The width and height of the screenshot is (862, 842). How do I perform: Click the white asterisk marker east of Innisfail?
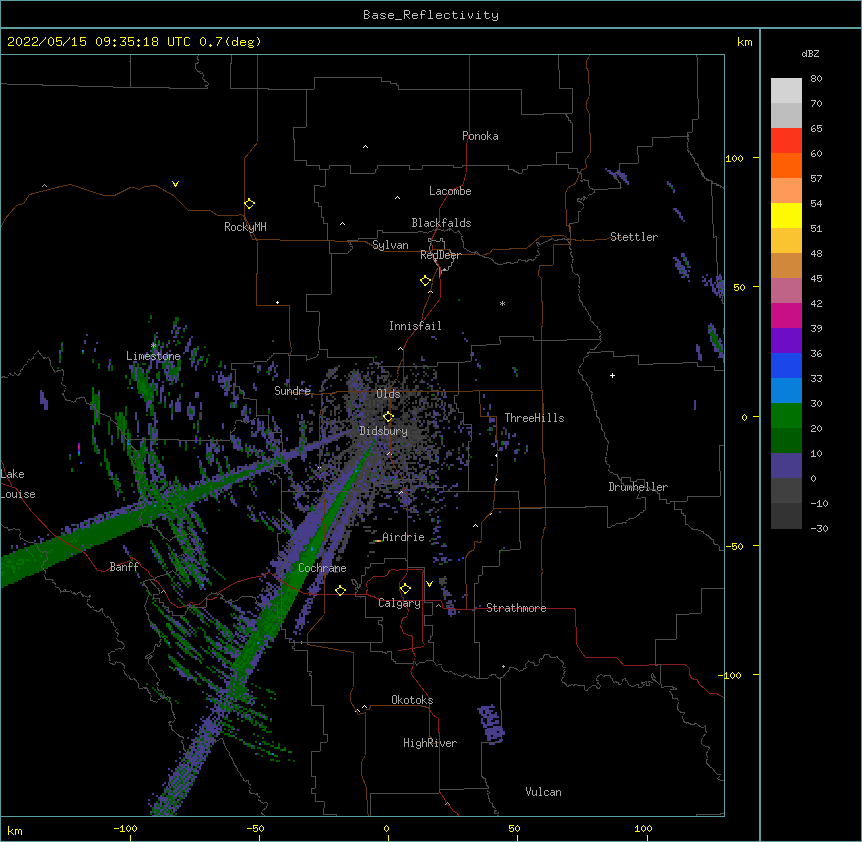[502, 303]
